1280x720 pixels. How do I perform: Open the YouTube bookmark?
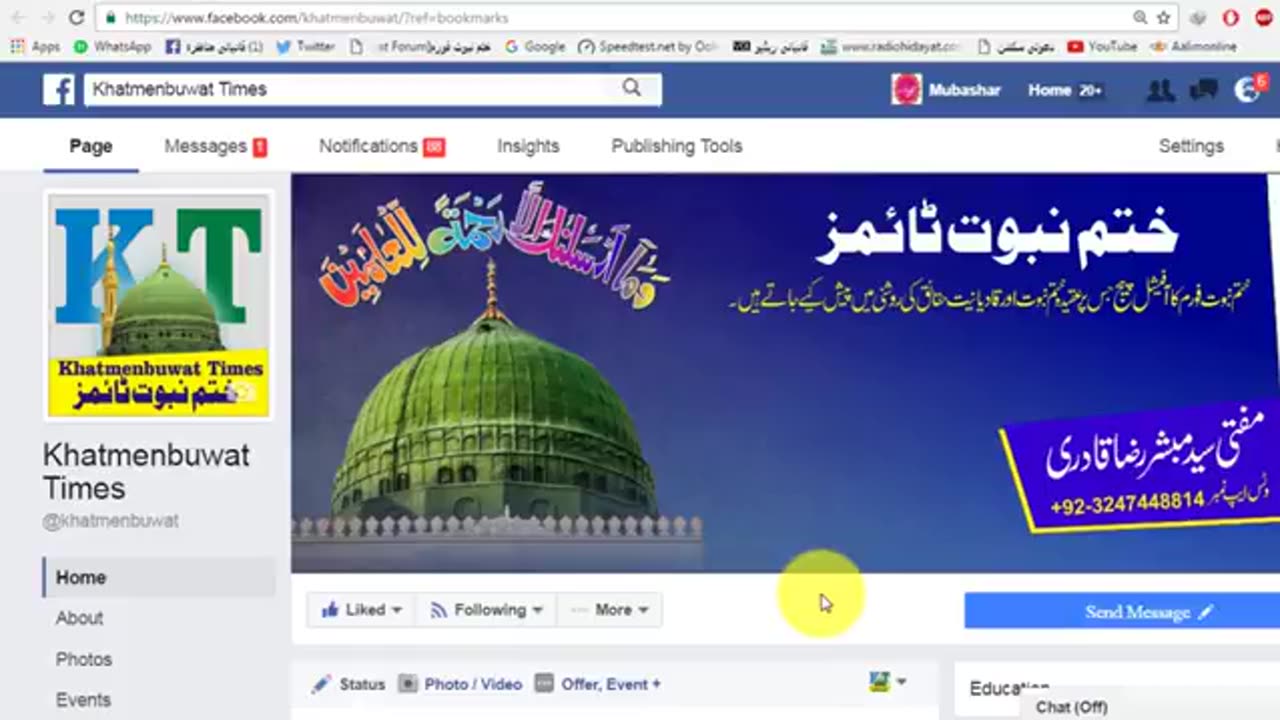[x=1102, y=46]
